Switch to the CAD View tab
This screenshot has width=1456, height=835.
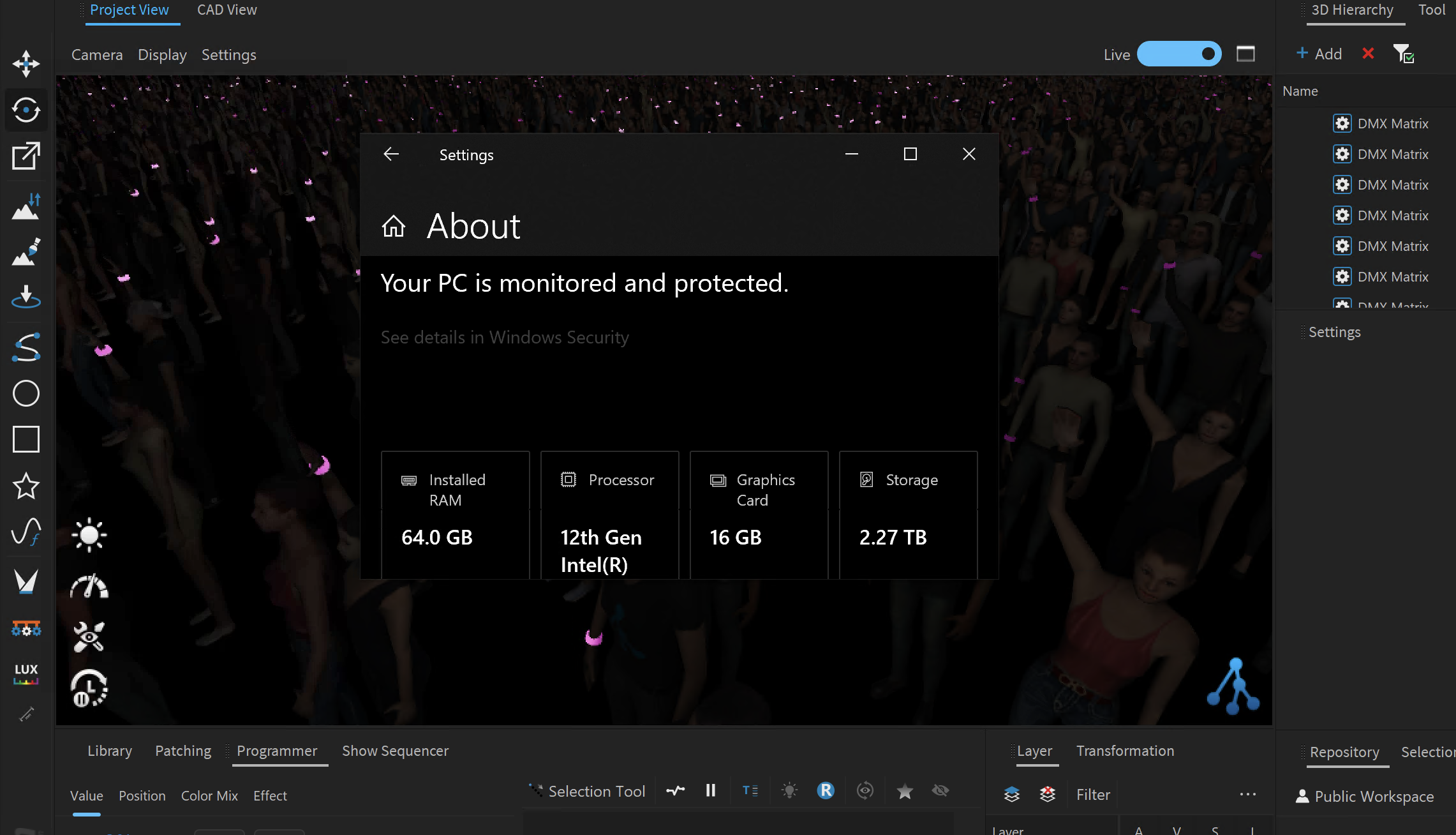click(x=227, y=10)
